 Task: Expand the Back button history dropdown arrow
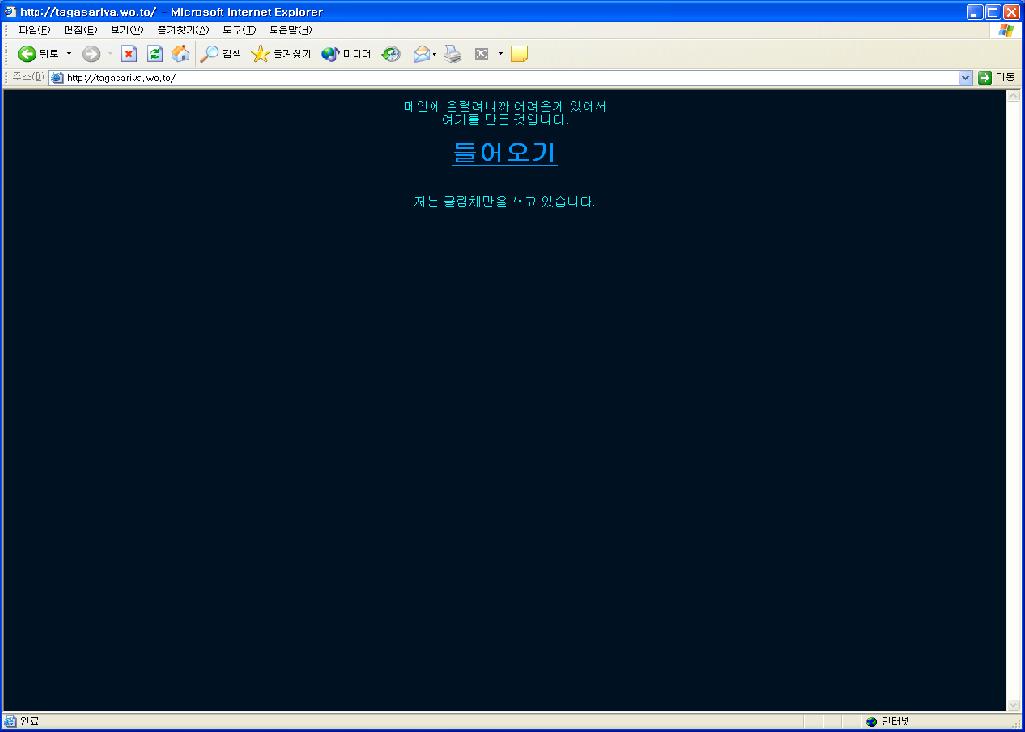click(x=69, y=54)
